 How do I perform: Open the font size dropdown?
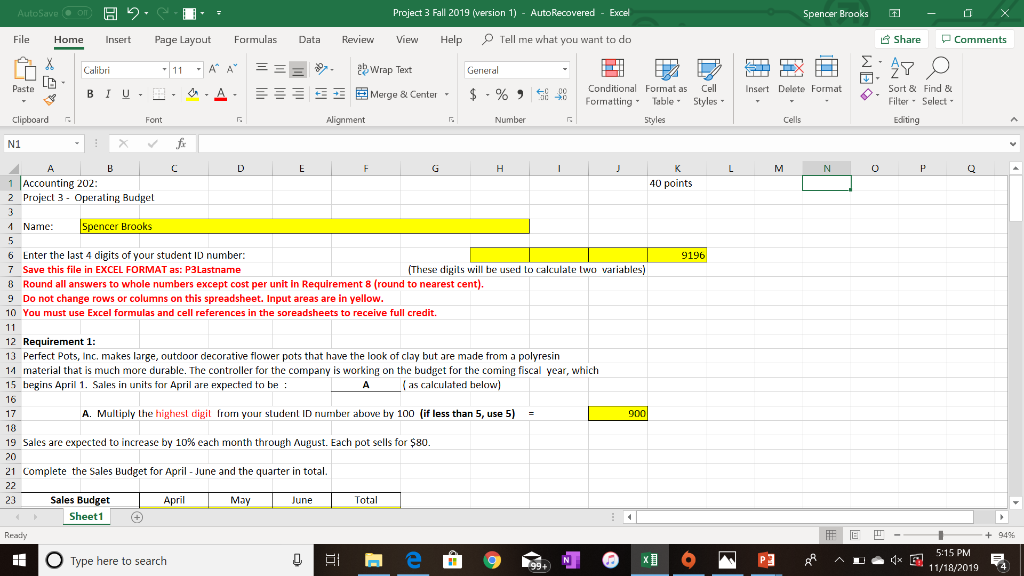point(196,69)
